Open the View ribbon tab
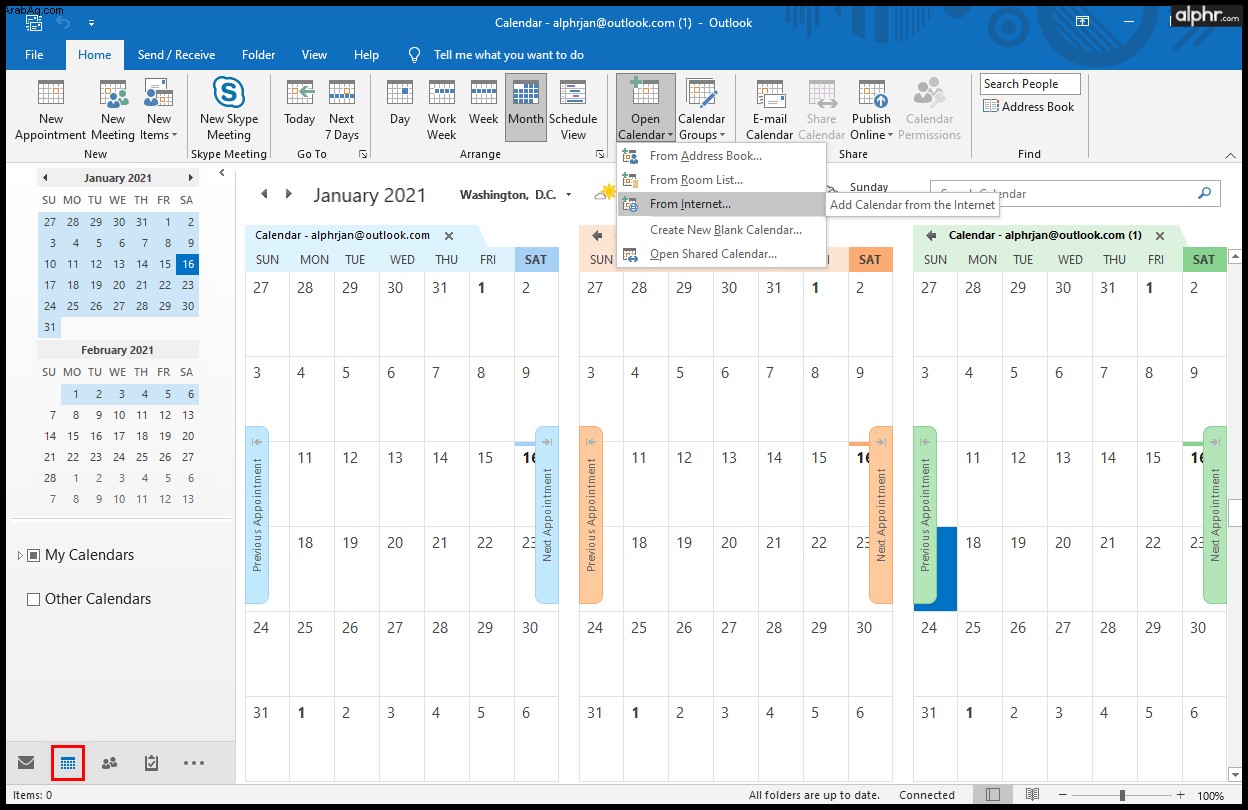1248x810 pixels. (314, 55)
